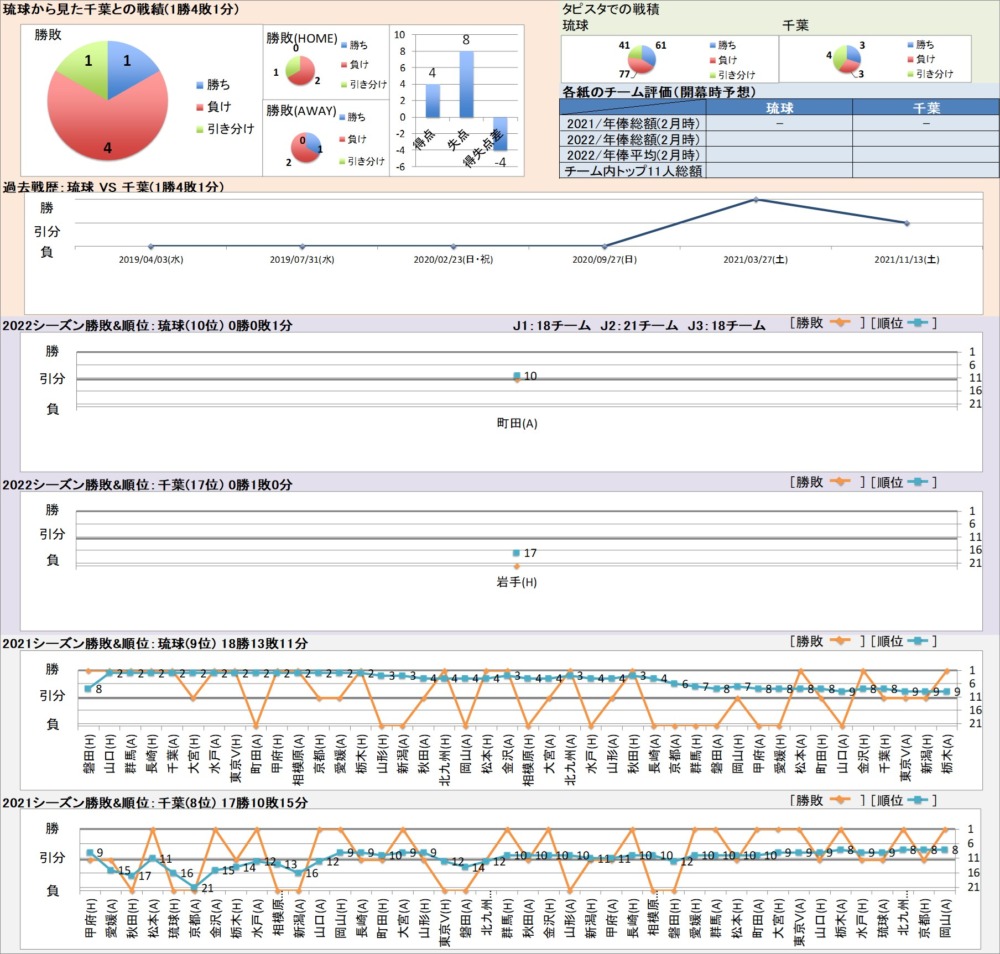This screenshot has width=1000, height=954.
Task: Click the 2021/03/27 win point on history line
Action: click(x=756, y=200)
